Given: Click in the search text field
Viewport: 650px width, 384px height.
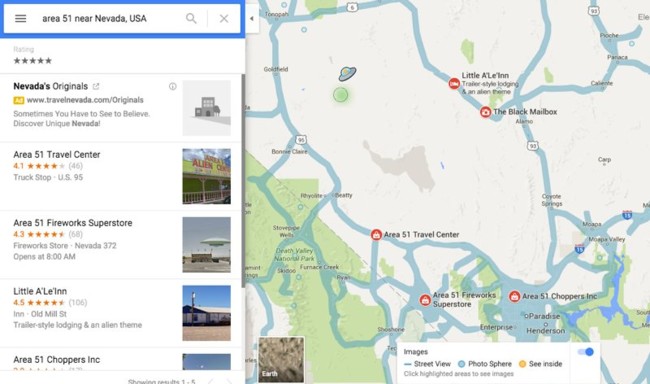Looking at the screenshot, I should point(110,18).
